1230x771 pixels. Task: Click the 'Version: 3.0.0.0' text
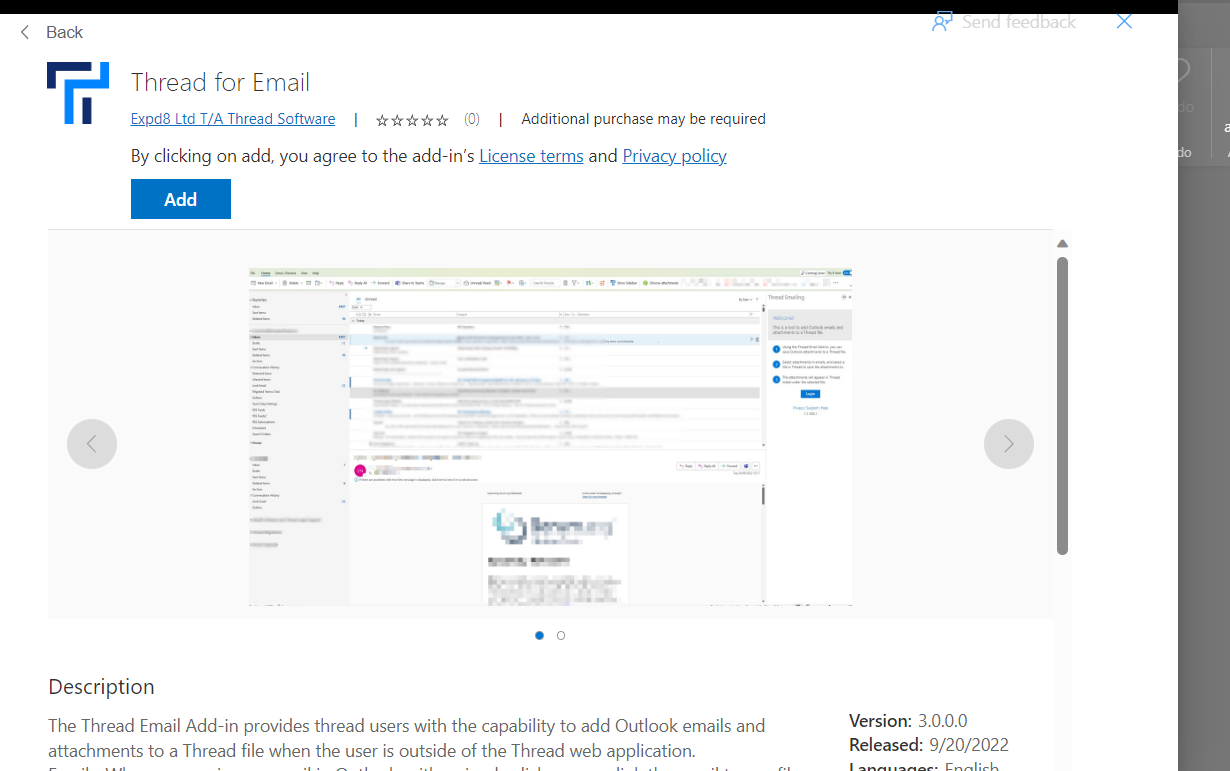point(908,721)
